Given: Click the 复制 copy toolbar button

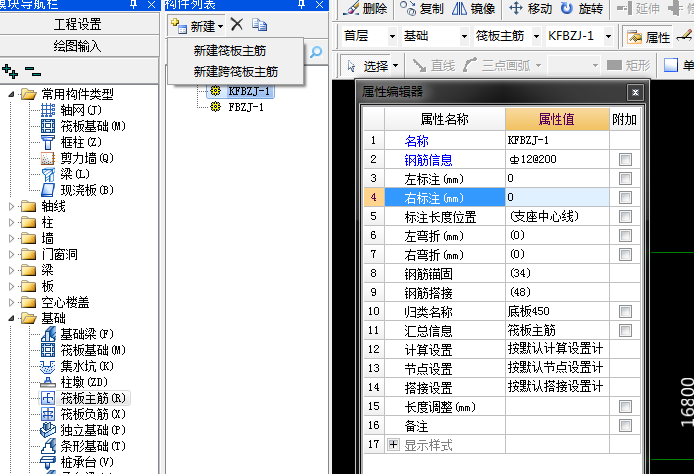Looking at the screenshot, I should point(422,8).
